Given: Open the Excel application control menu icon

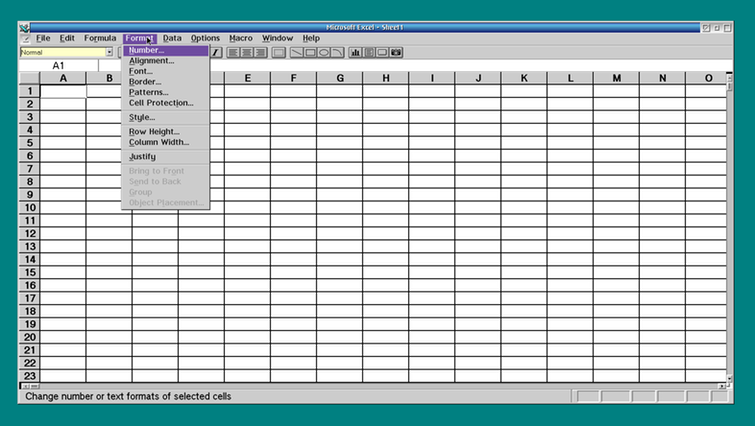Looking at the screenshot, I should pyautogui.click(x=25, y=28).
